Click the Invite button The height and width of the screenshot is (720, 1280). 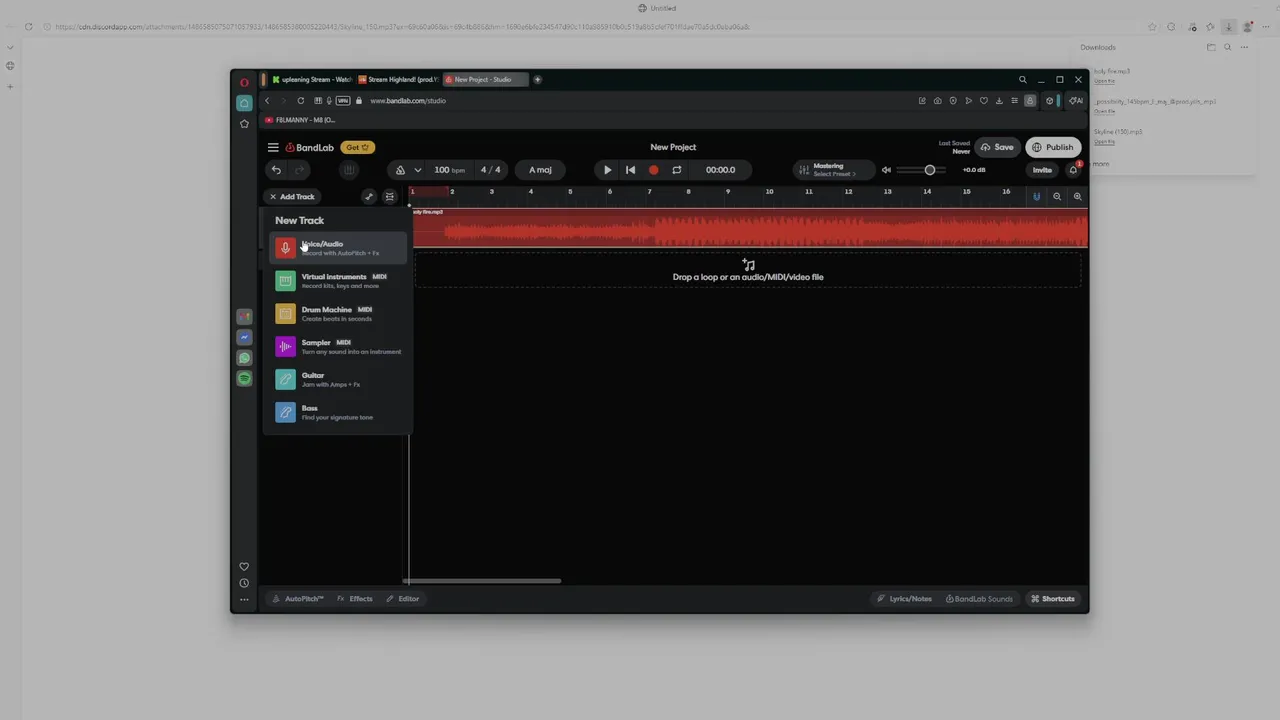pos(1042,170)
